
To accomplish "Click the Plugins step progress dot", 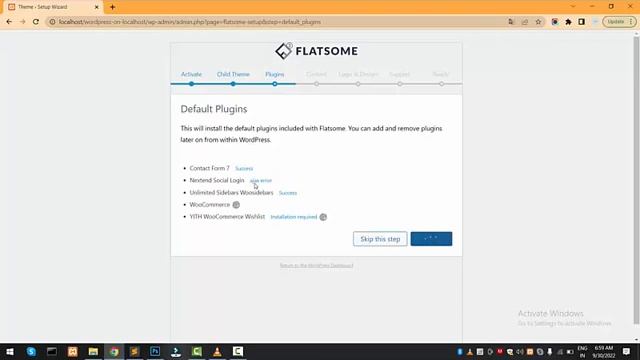I will click(275, 84).
